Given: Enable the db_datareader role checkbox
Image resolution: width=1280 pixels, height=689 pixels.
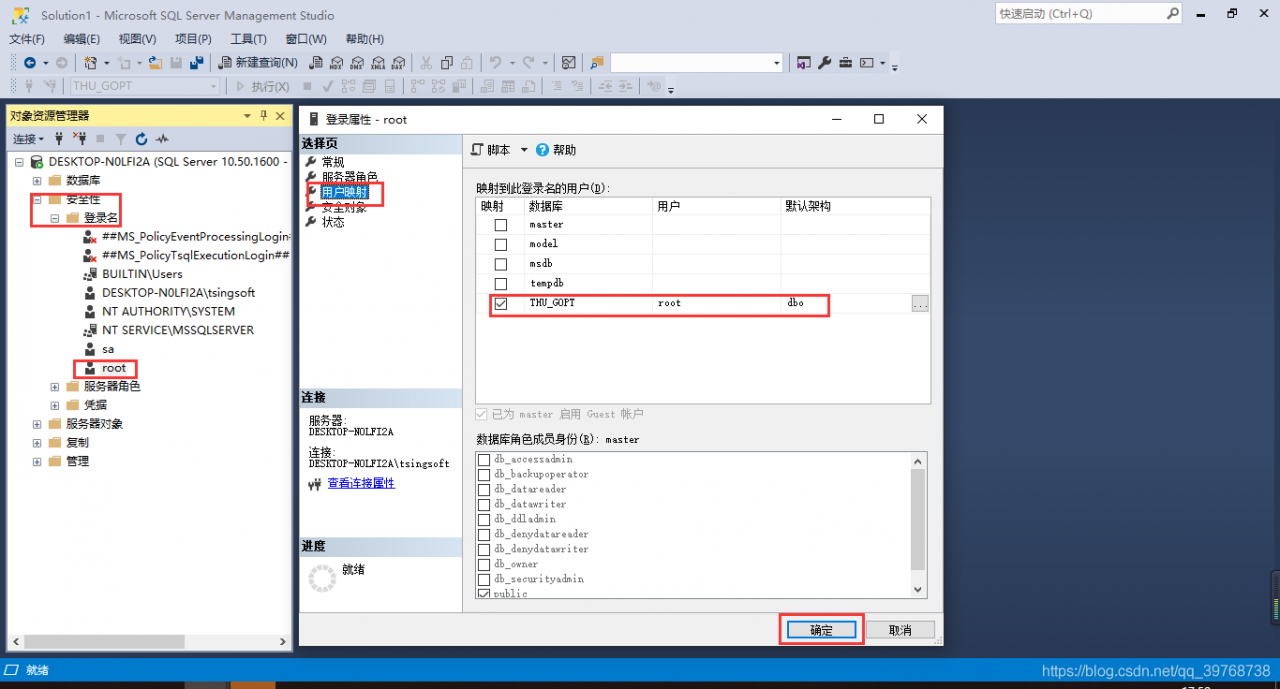Looking at the screenshot, I should click(485, 490).
